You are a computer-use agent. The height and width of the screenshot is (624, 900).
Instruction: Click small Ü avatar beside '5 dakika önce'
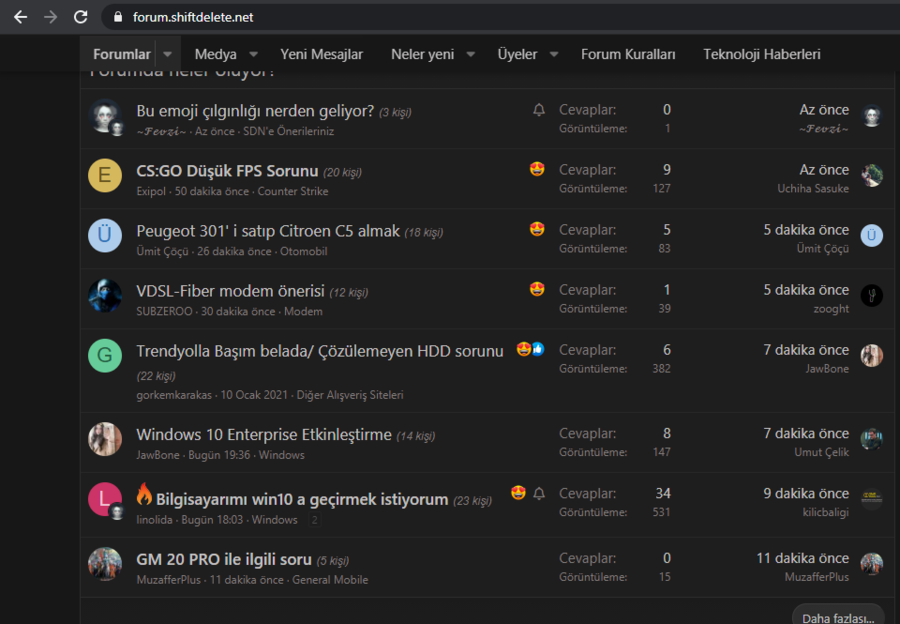point(871,235)
